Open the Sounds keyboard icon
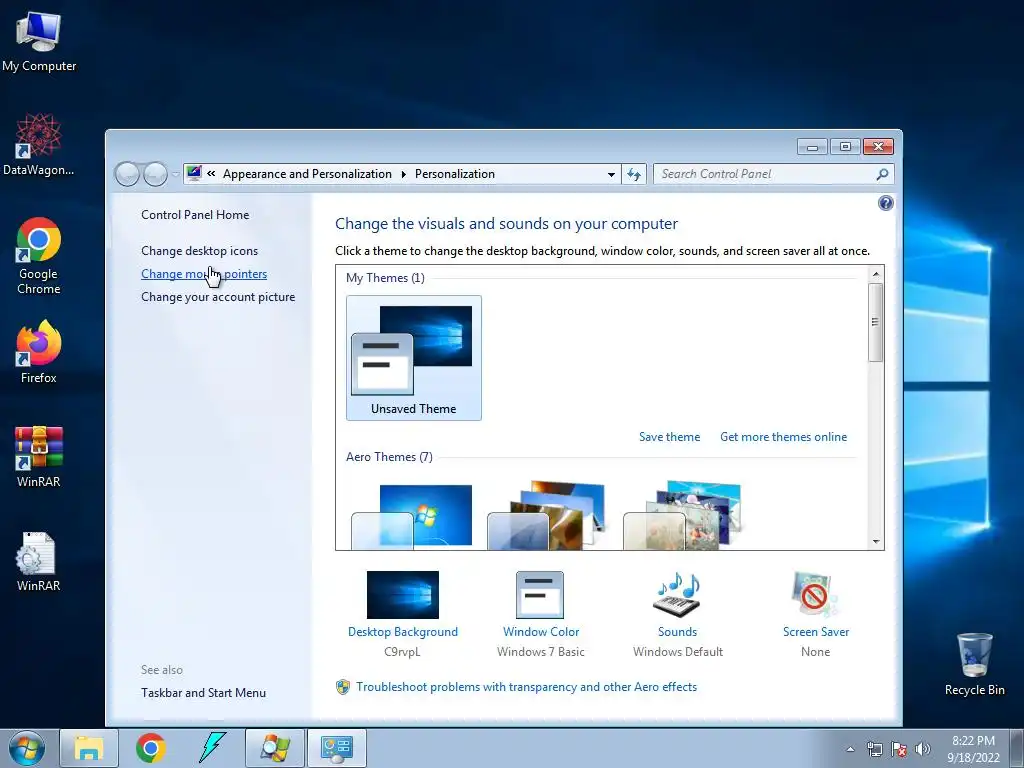The width and height of the screenshot is (1024, 768). click(x=677, y=595)
